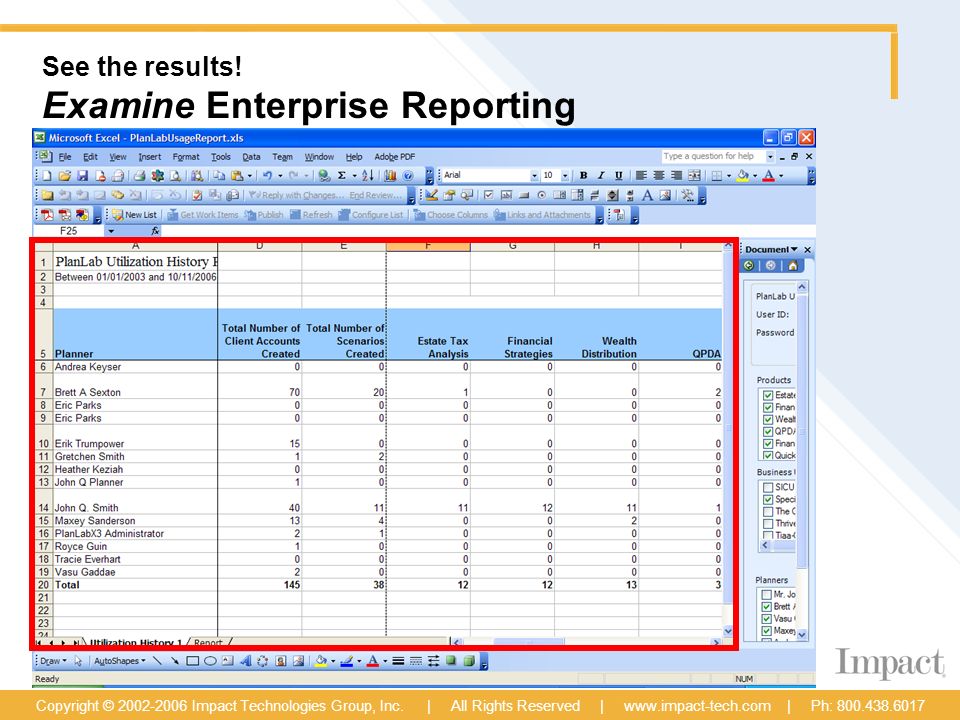Toggle Bold formatting
The height and width of the screenshot is (720, 960).
point(583,176)
